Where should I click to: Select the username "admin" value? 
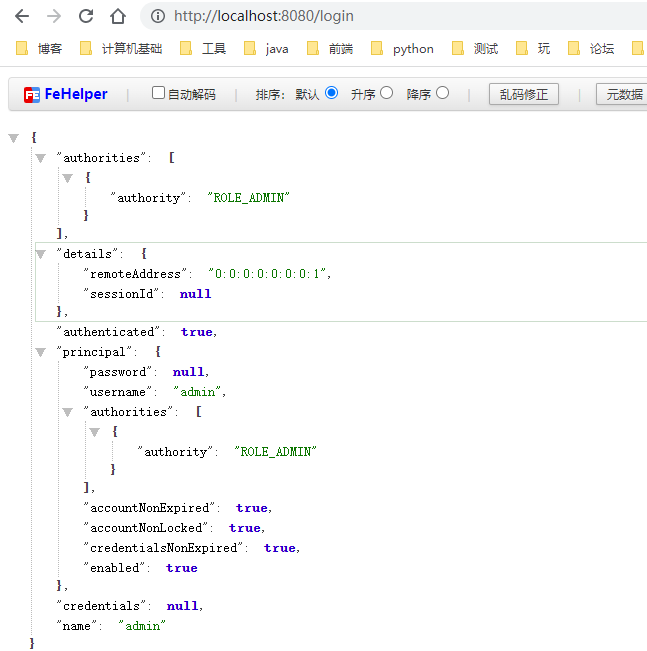point(197,392)
